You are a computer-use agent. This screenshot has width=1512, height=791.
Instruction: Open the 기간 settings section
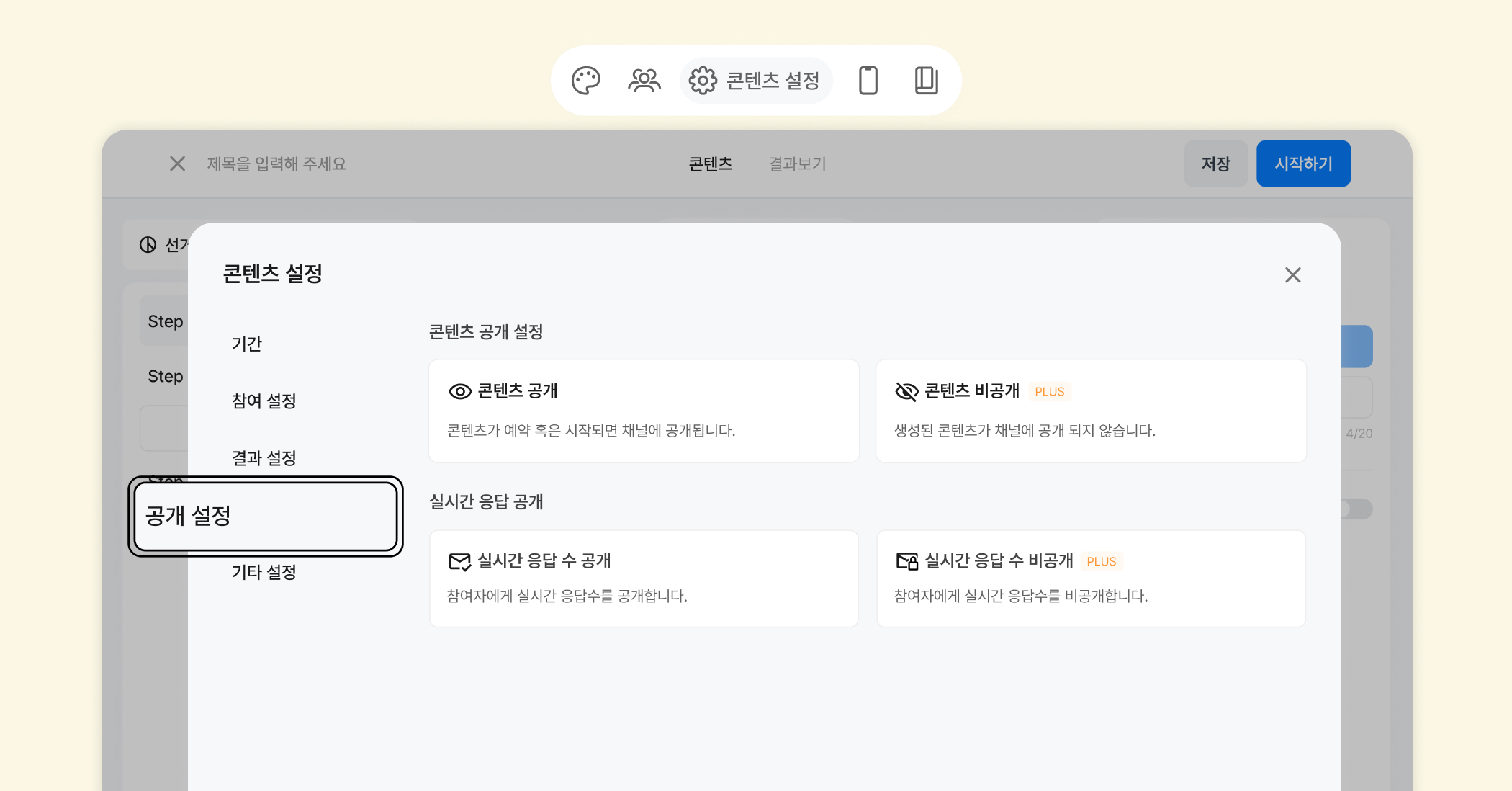[x=247, y=344]
